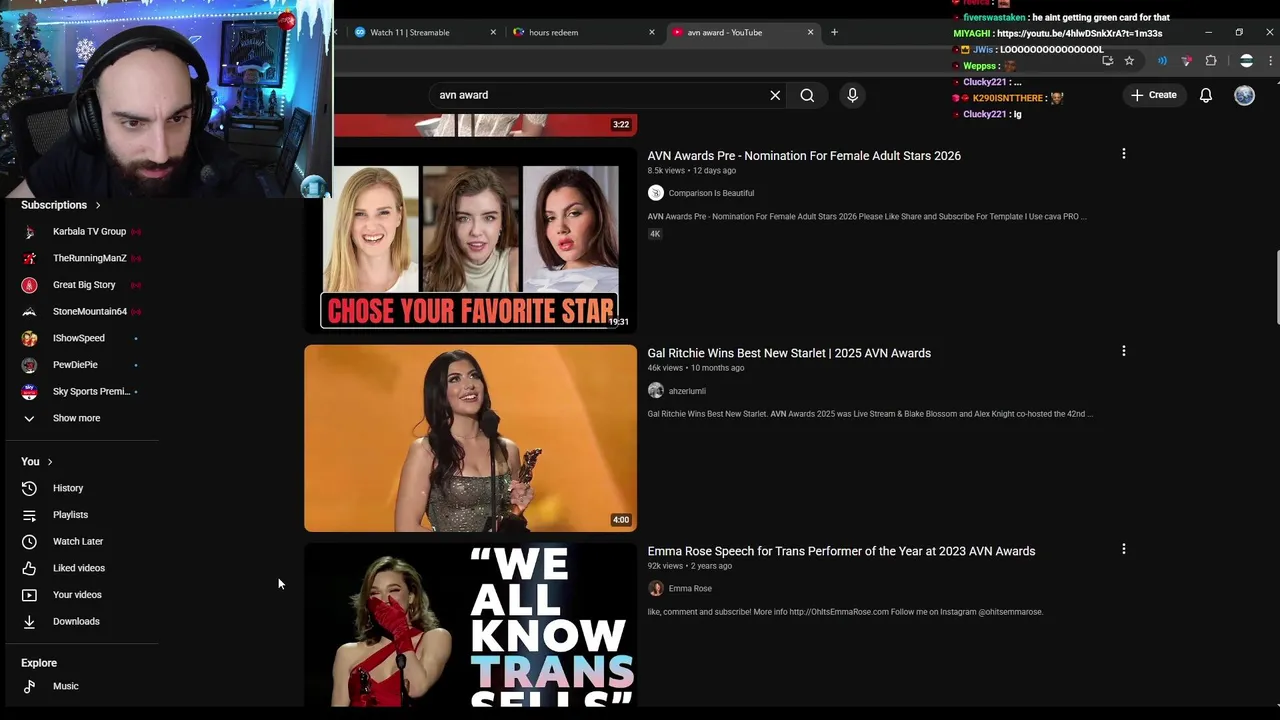Click the Watch Later clock icon
Viewport: 1280px width, 720px height.
(29, 541)
